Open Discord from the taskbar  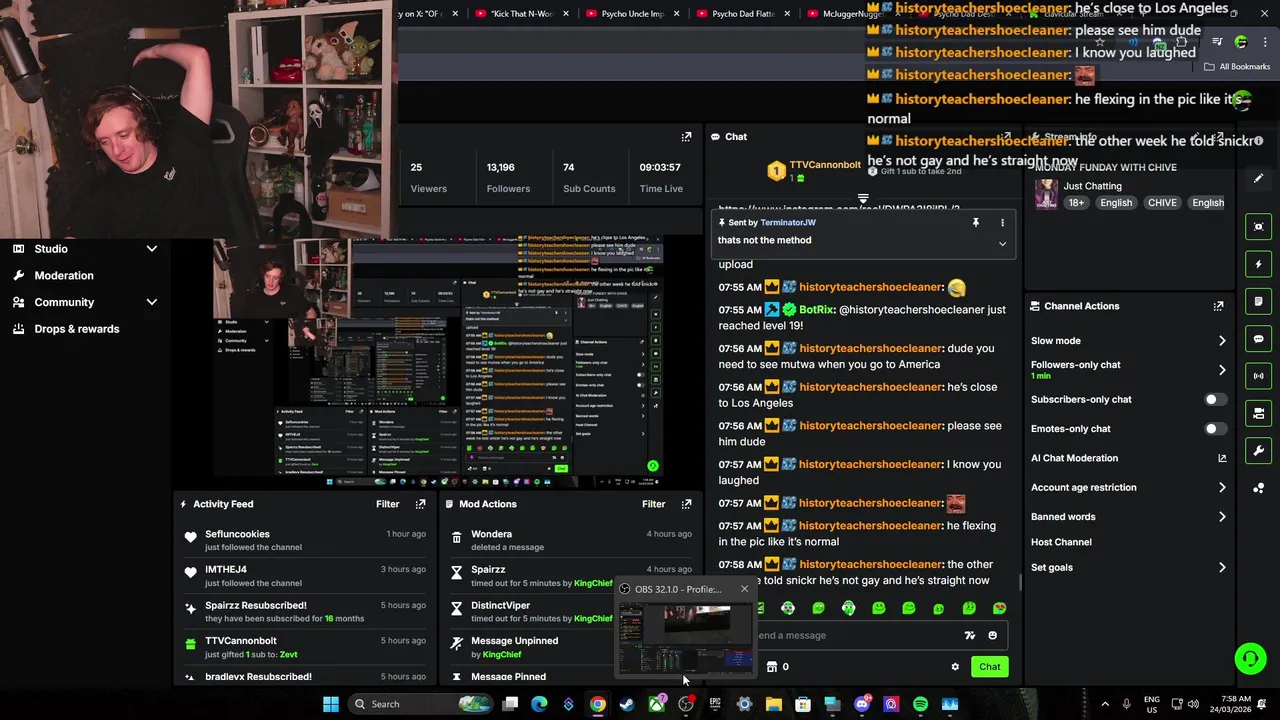pyautogui.click(x=862, y=704)
